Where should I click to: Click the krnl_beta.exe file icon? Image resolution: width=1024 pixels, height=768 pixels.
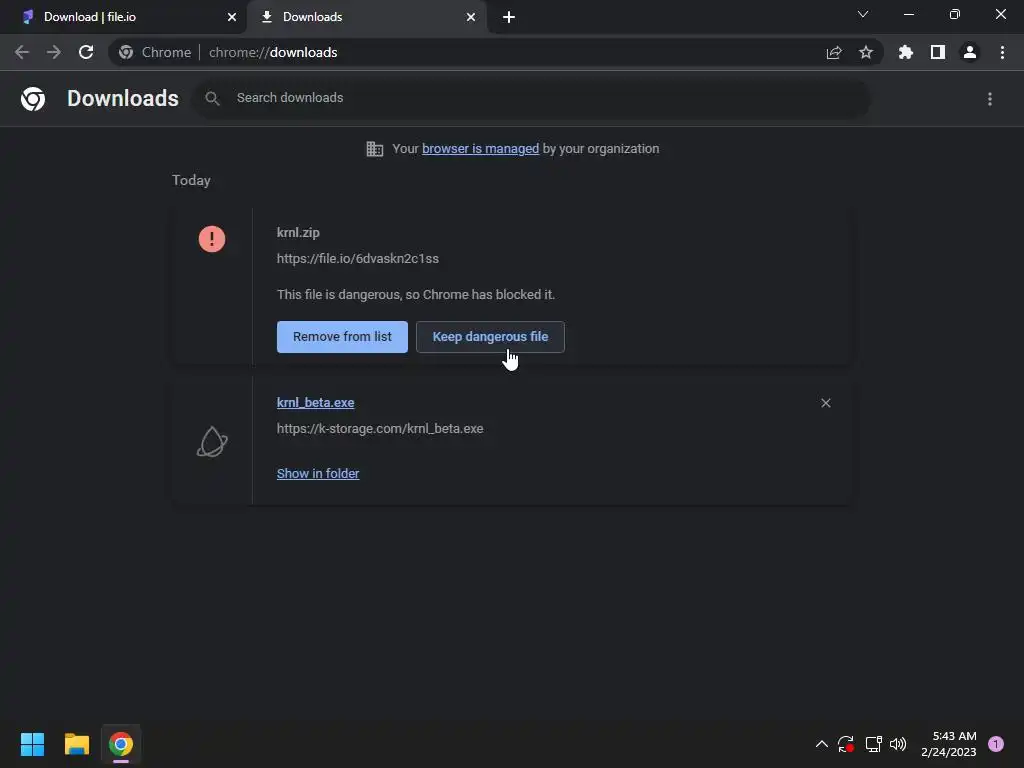tap(212, 442)
